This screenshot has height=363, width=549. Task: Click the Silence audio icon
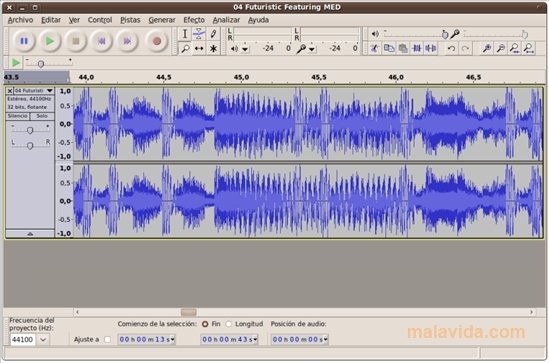click(431, 48)
